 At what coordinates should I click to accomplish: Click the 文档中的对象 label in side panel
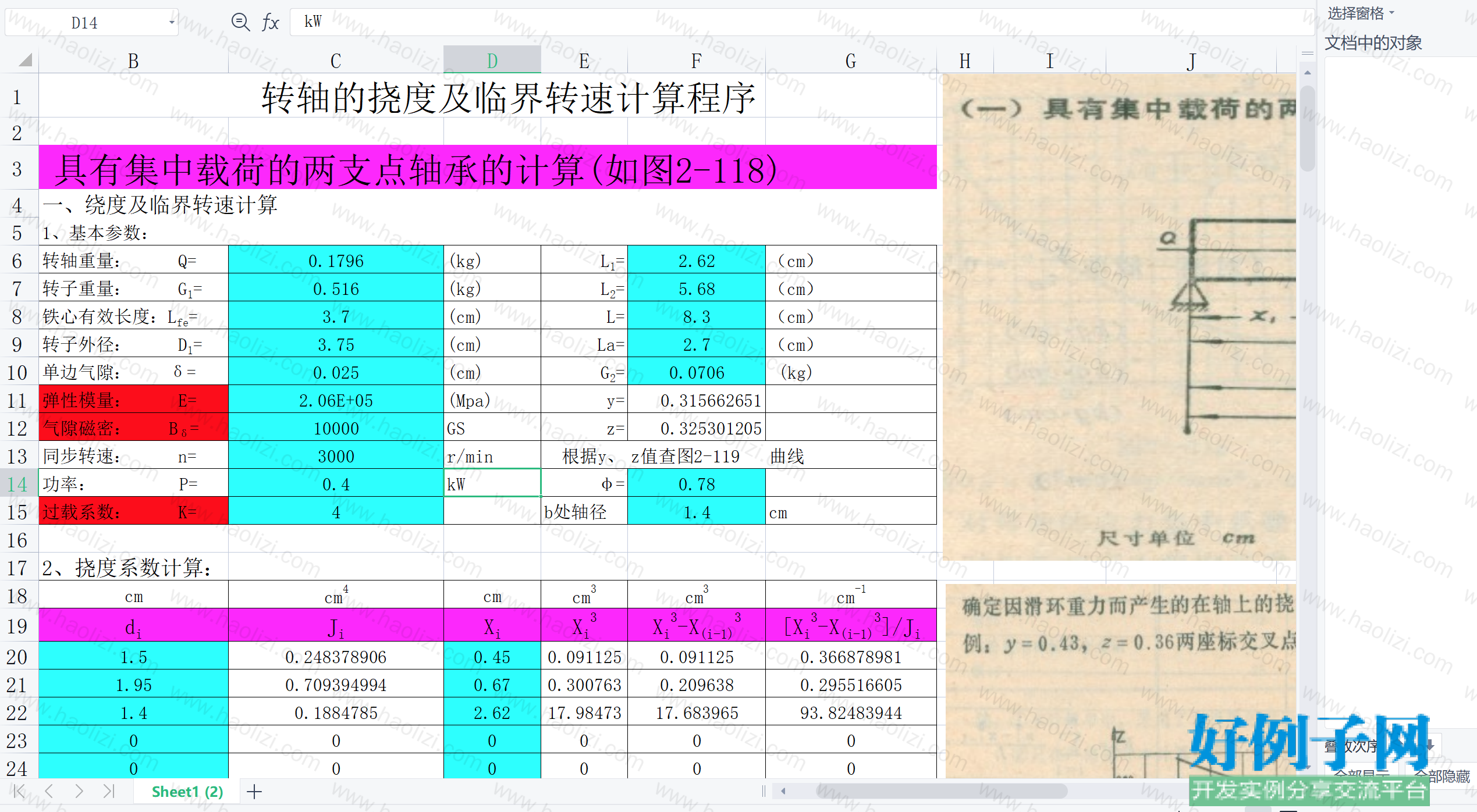pyautogui.click(x=1373, y=42)
